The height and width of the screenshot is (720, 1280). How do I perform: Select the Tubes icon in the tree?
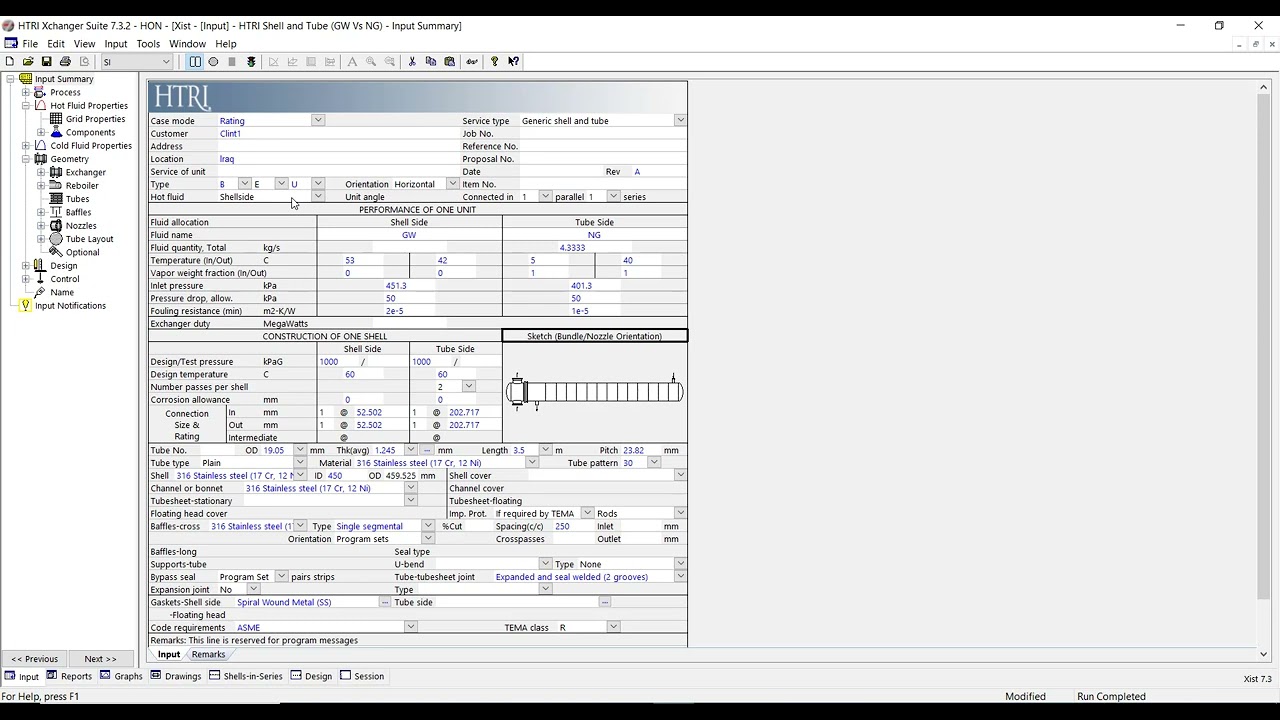56,199
